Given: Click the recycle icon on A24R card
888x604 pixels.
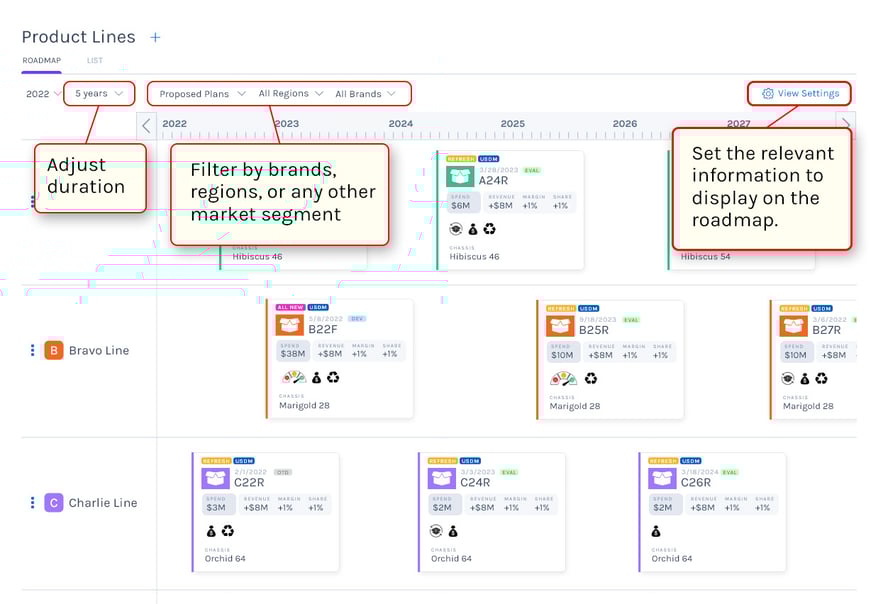Looking at the screenshot, I should pyautogui.click(x=489, y=229).
